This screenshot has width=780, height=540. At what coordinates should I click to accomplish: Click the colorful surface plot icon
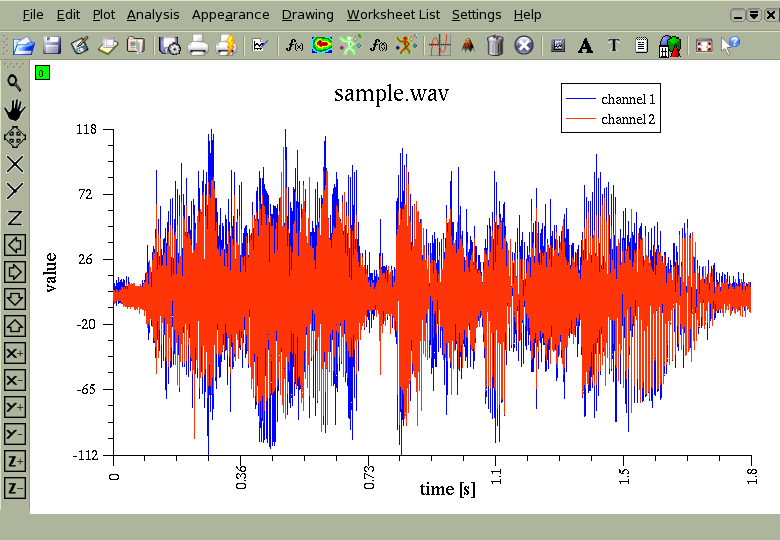[x=322, y=45]
